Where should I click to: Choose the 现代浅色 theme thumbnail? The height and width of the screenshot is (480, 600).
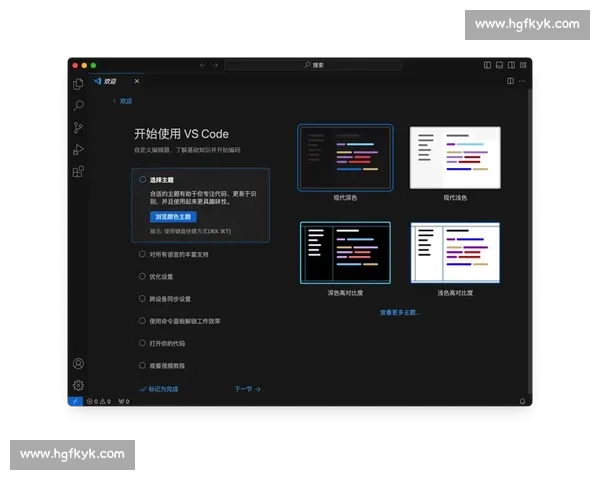coord(455,157)
